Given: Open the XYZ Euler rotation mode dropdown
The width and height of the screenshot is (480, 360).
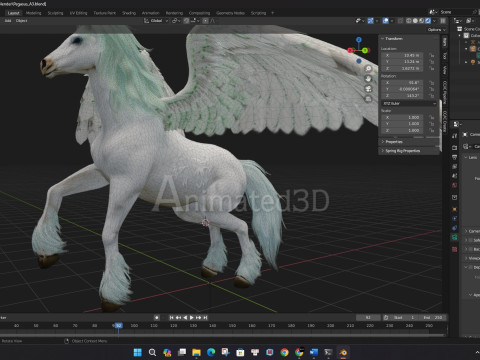Looking at the screenshot, I should point(409,104).
